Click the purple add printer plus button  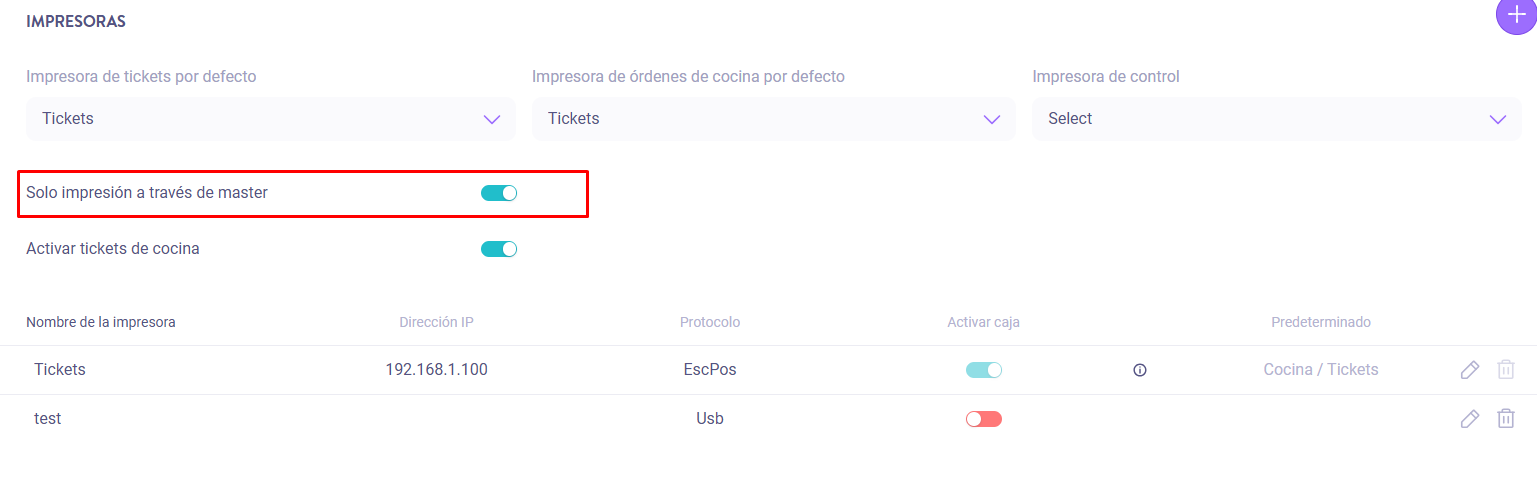(1516, 15)
